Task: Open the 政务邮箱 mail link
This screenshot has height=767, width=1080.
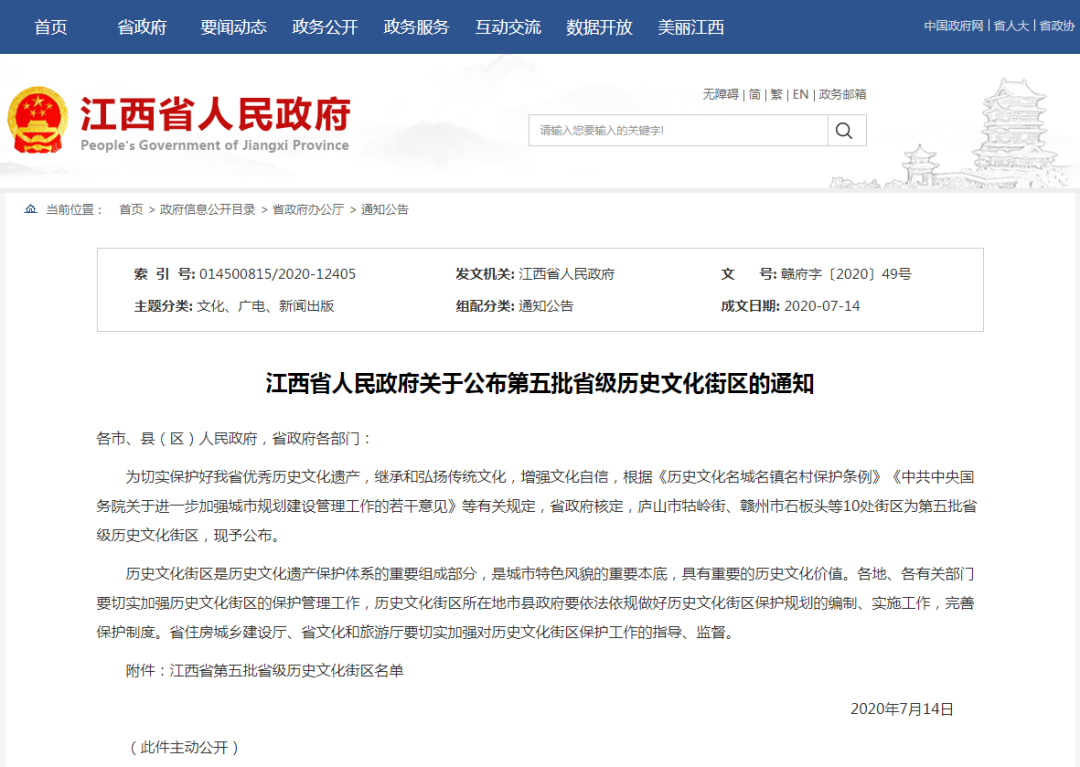Action: click(842, 94)
